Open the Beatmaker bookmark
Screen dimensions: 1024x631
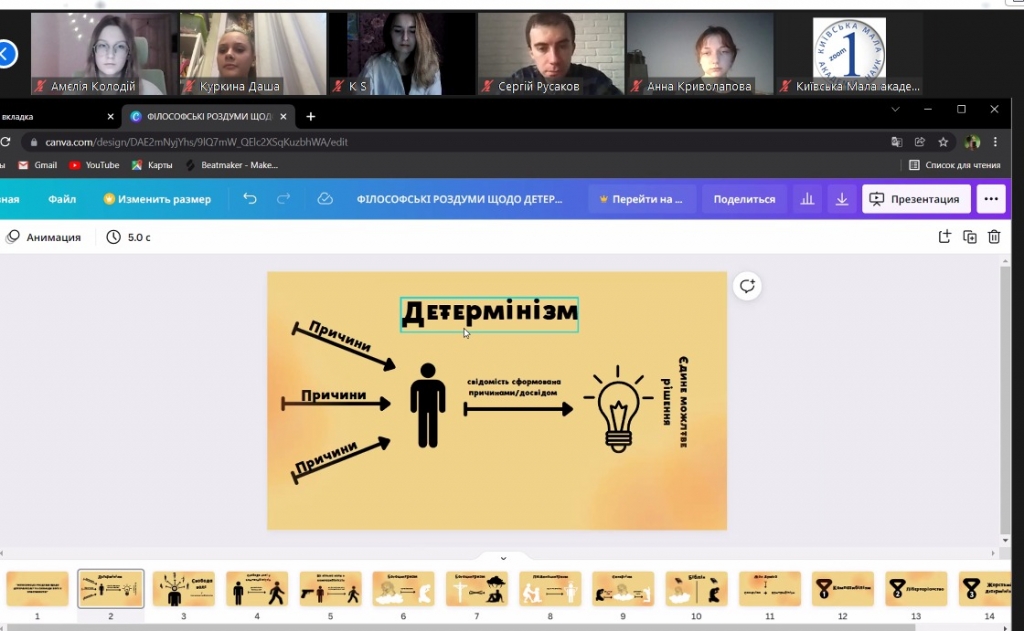coord(232,165)
